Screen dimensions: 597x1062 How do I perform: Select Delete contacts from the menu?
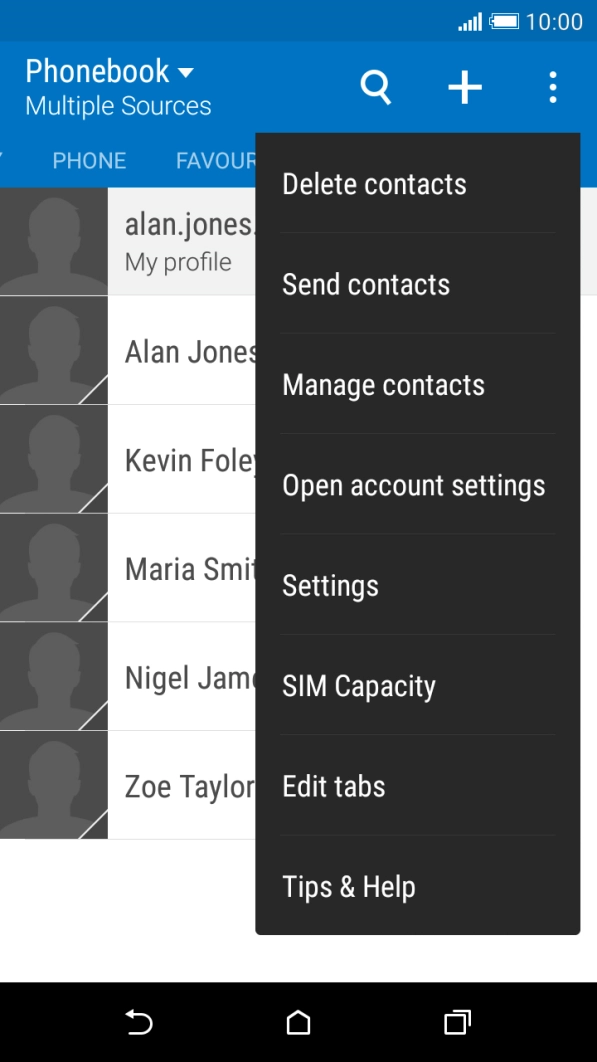tap(374, 184)
